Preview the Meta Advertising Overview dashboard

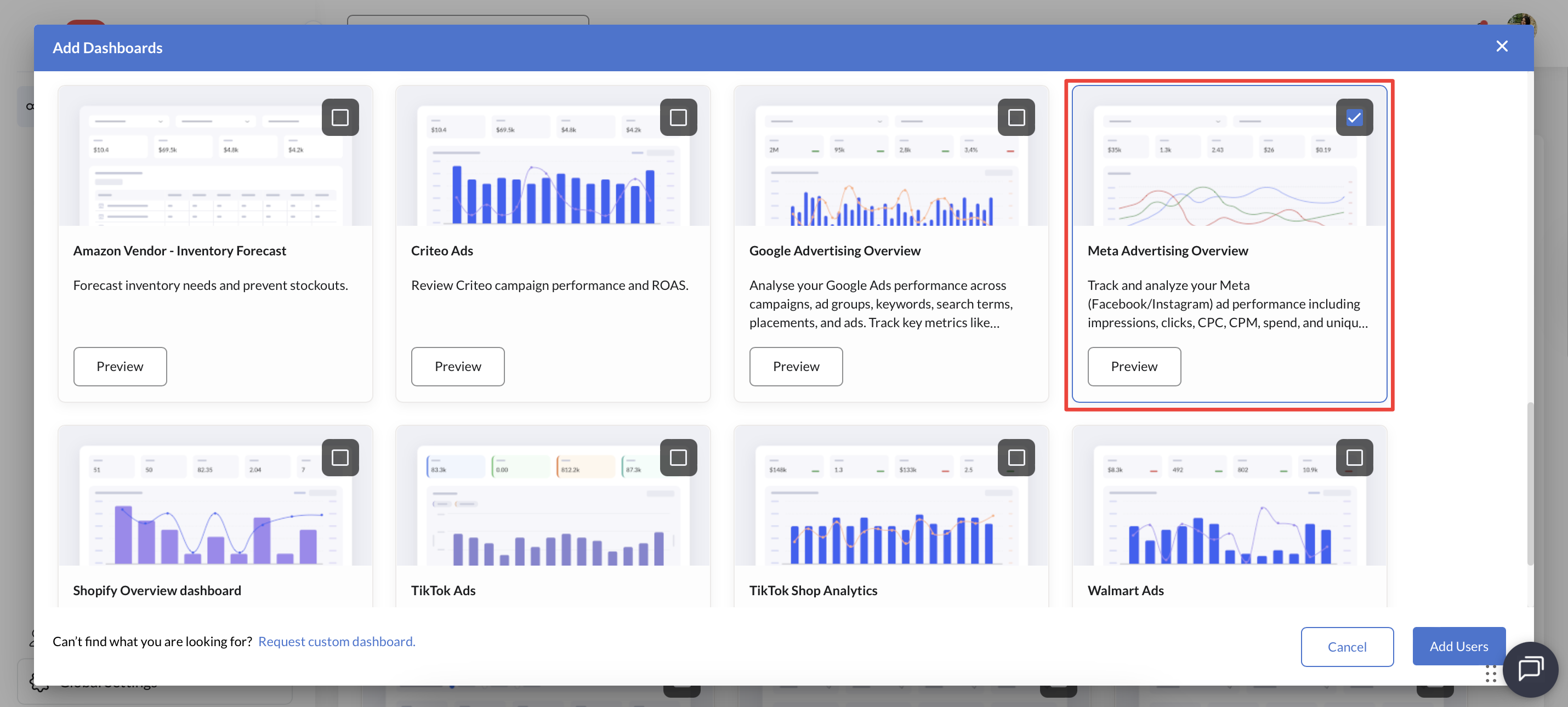tap(1133, 366)
